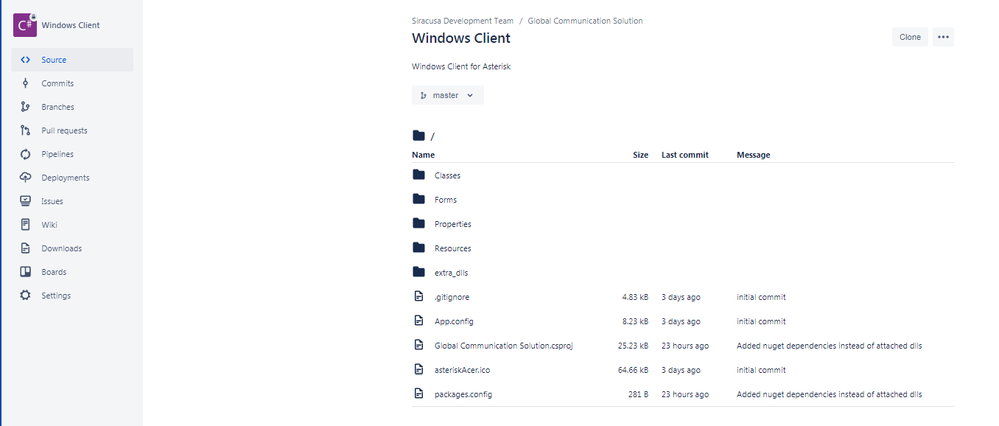999x426 pixels.
Task: Open the extra_dlls folder
Action: pos(451,273)
